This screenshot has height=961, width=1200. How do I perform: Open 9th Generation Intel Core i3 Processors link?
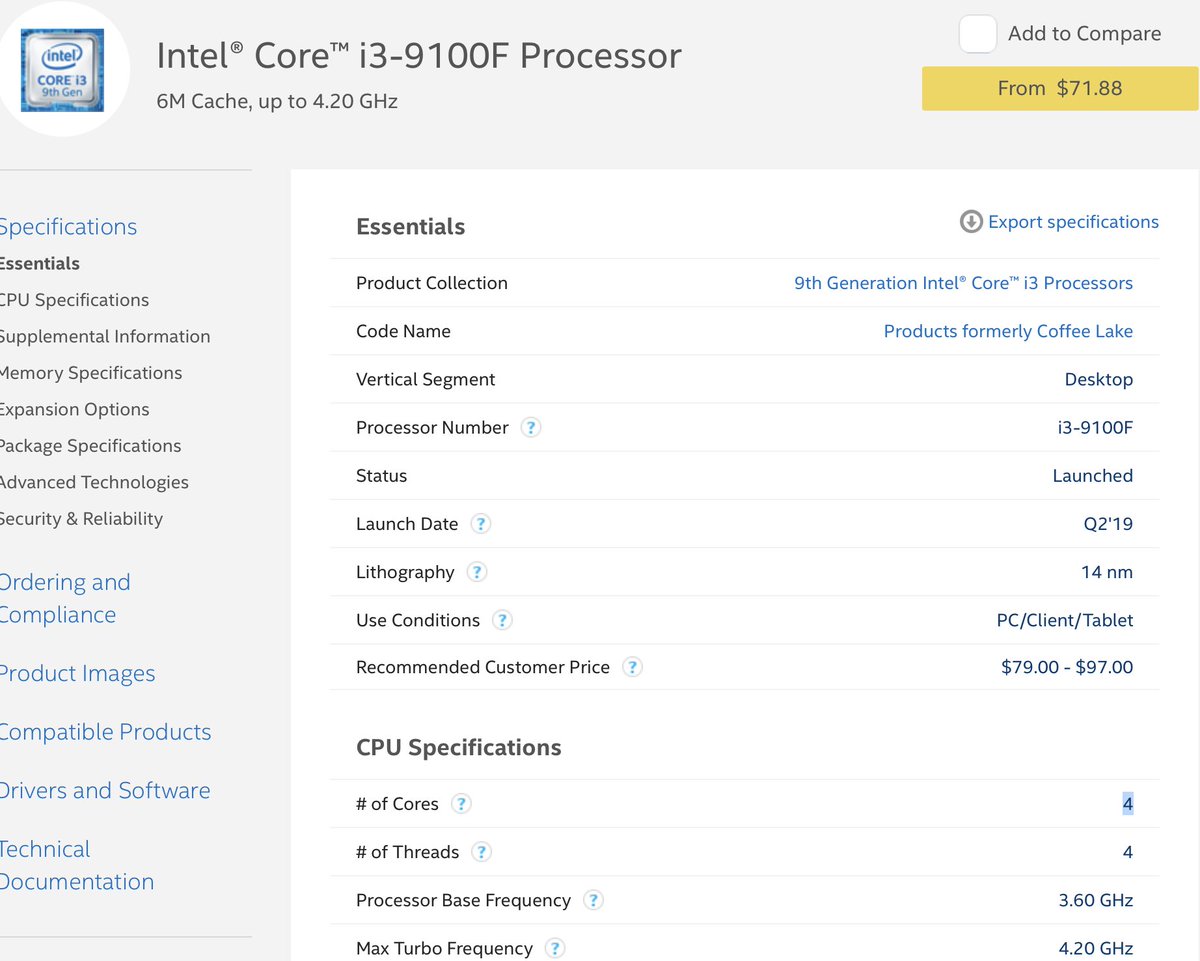coord(963,283)
